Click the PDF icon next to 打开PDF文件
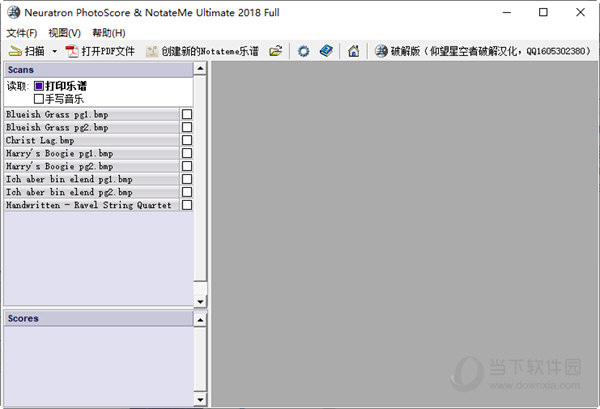This screenshot has height=409, width=600. [72, 51]
